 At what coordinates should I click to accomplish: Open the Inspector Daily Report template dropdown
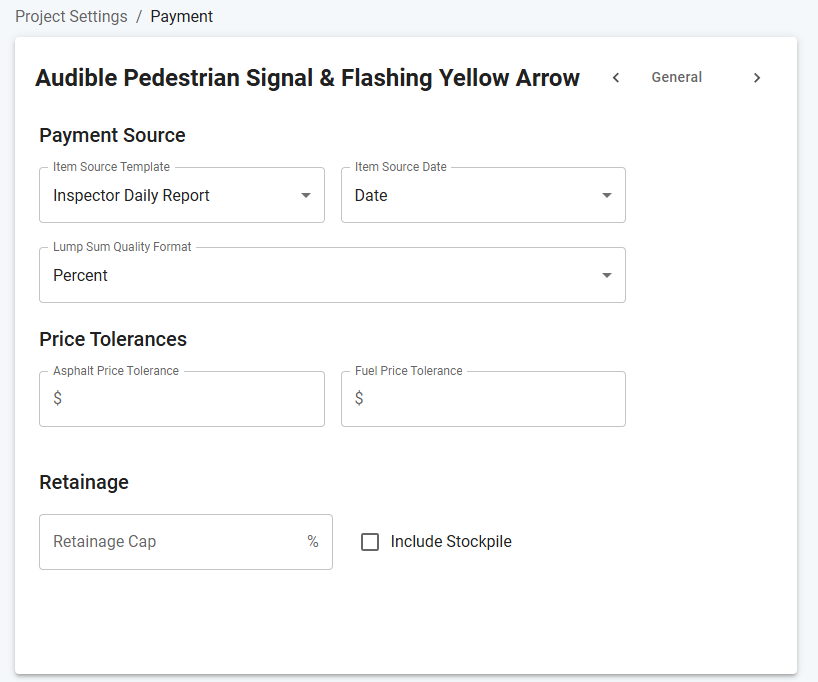point(182,195)
